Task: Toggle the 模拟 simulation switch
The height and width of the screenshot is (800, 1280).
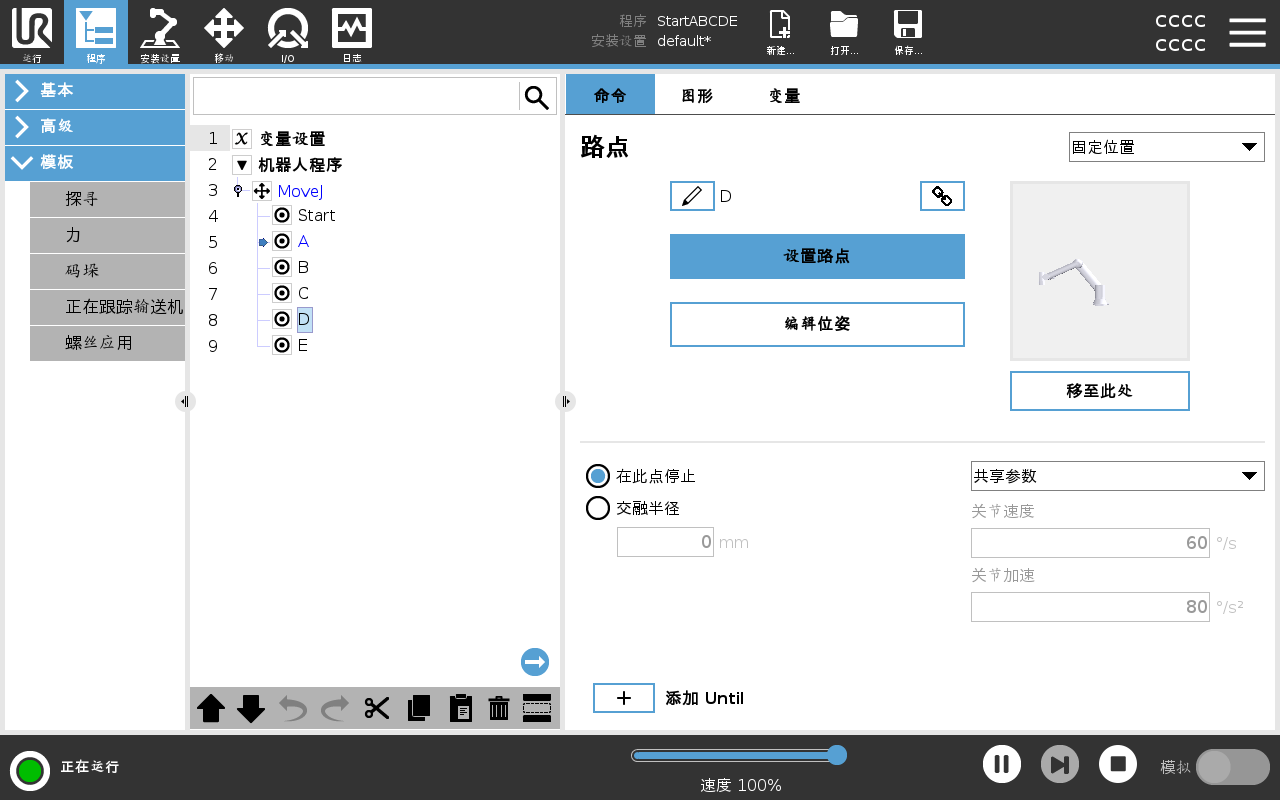Action: tap(1232, 767)
